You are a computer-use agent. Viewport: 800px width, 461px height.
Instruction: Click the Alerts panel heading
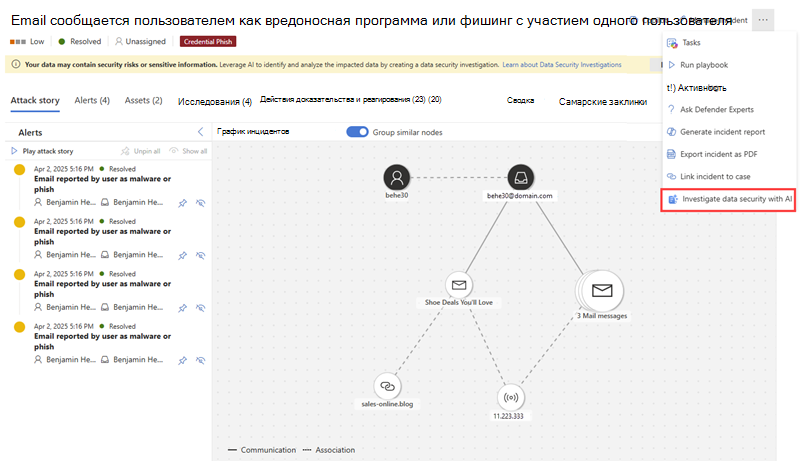coord(30,133)
